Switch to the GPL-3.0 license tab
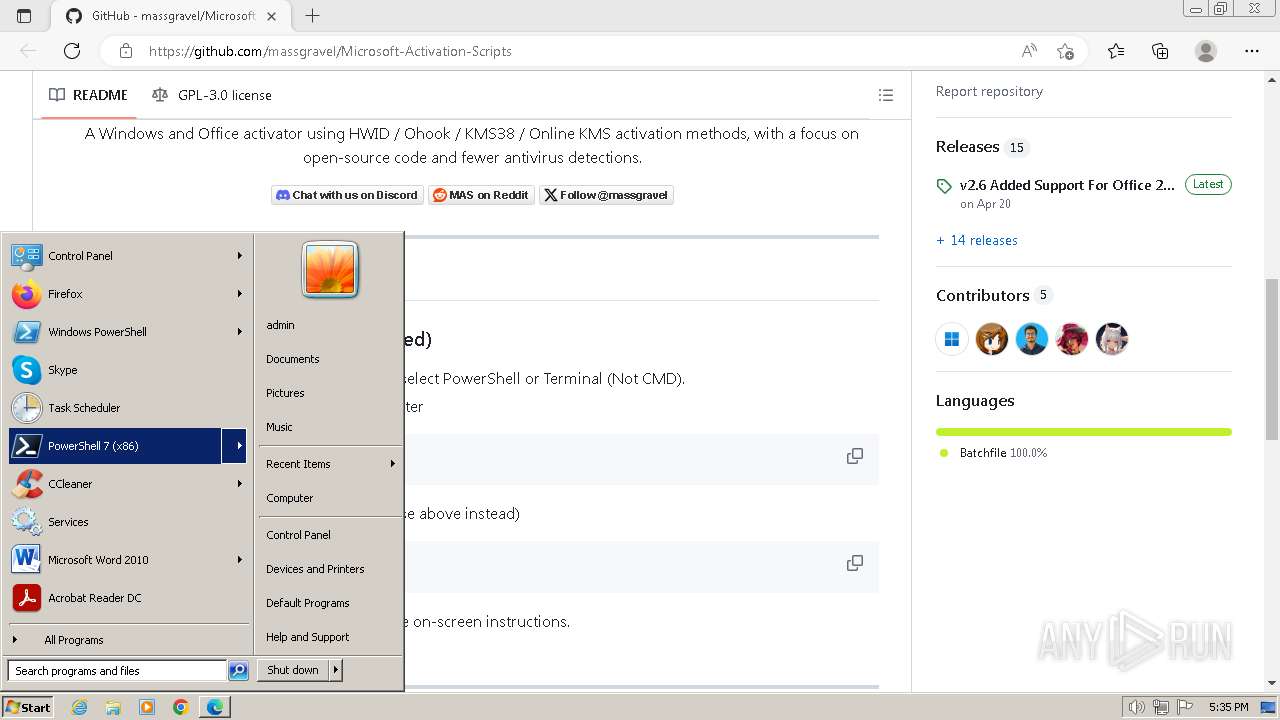Screen dimensions: 1280x720 (212, 95)
